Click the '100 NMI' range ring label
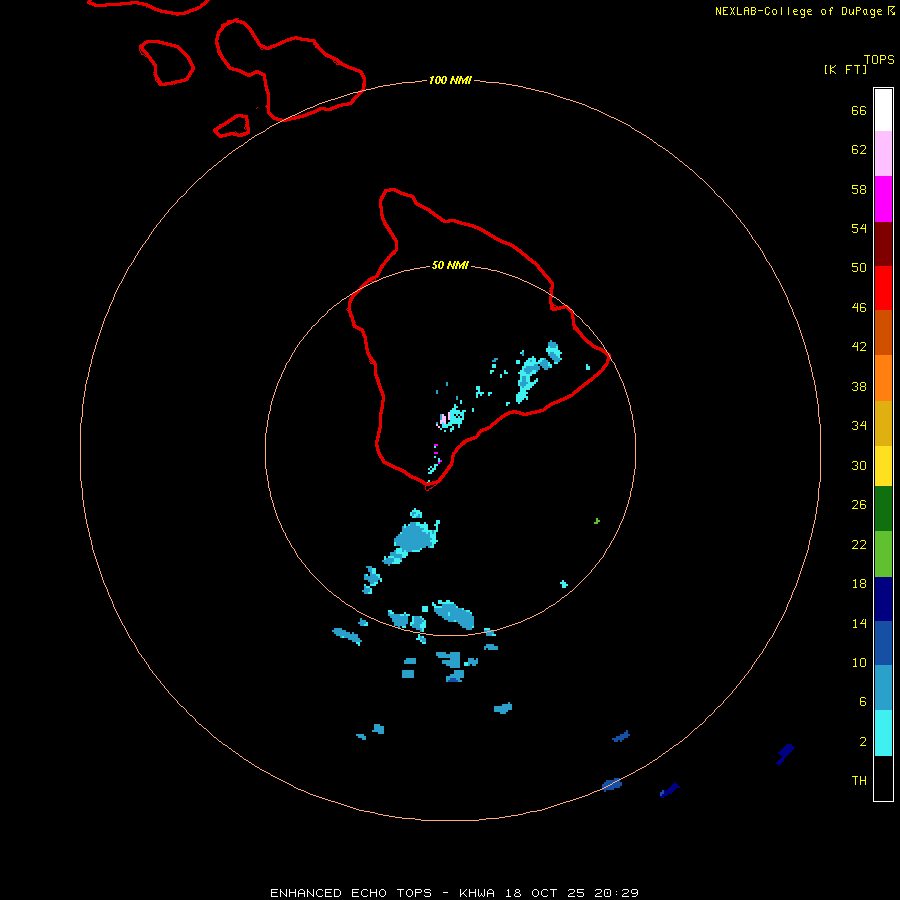Screen dimensions: 900x900 tap(450, 80)
